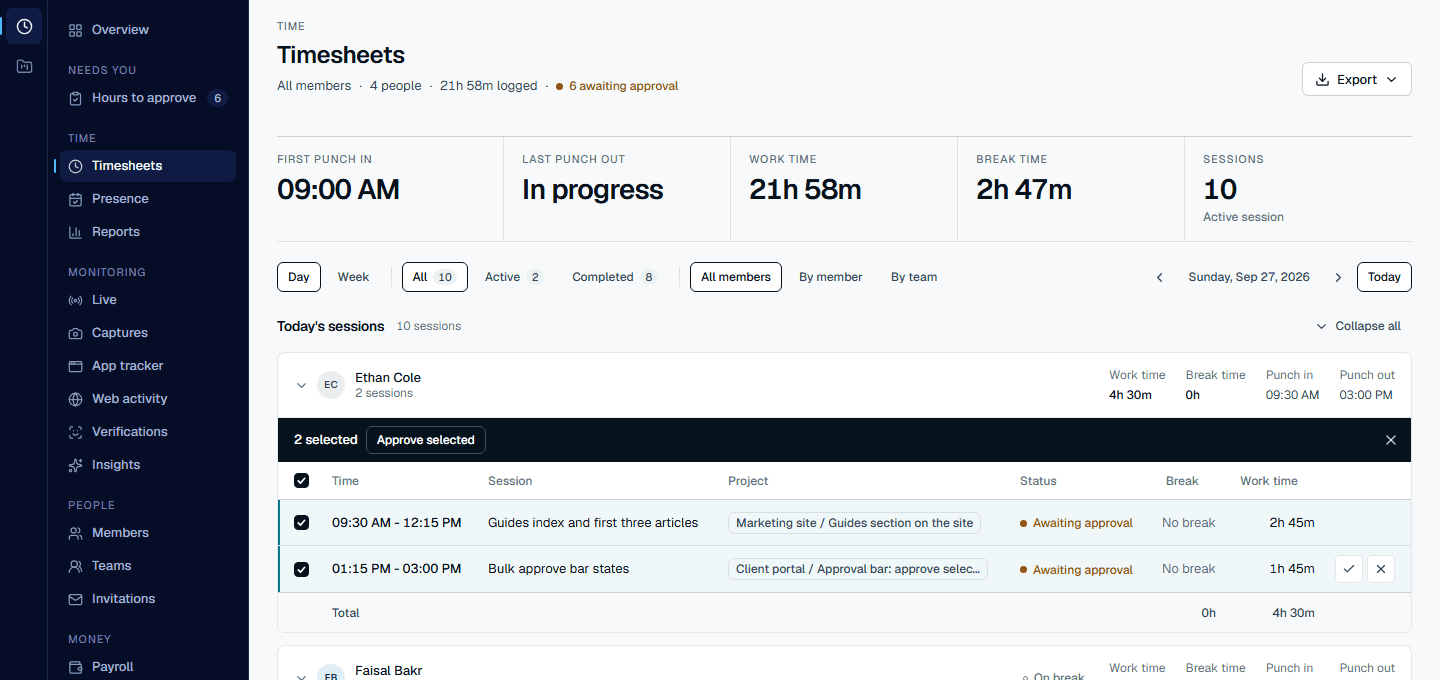Click the Sunday, Sep 27, 2026 date label
1440x680 pixels.
1249,277
